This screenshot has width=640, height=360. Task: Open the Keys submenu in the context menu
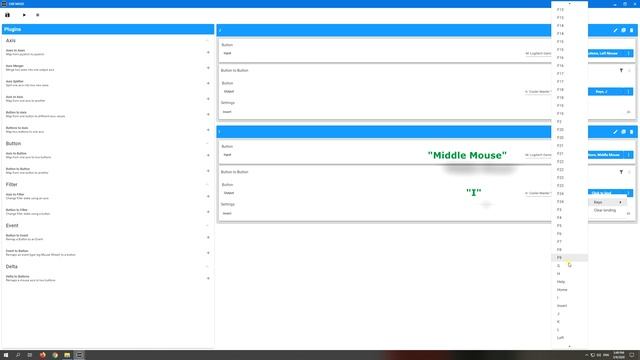pos(608,202)
